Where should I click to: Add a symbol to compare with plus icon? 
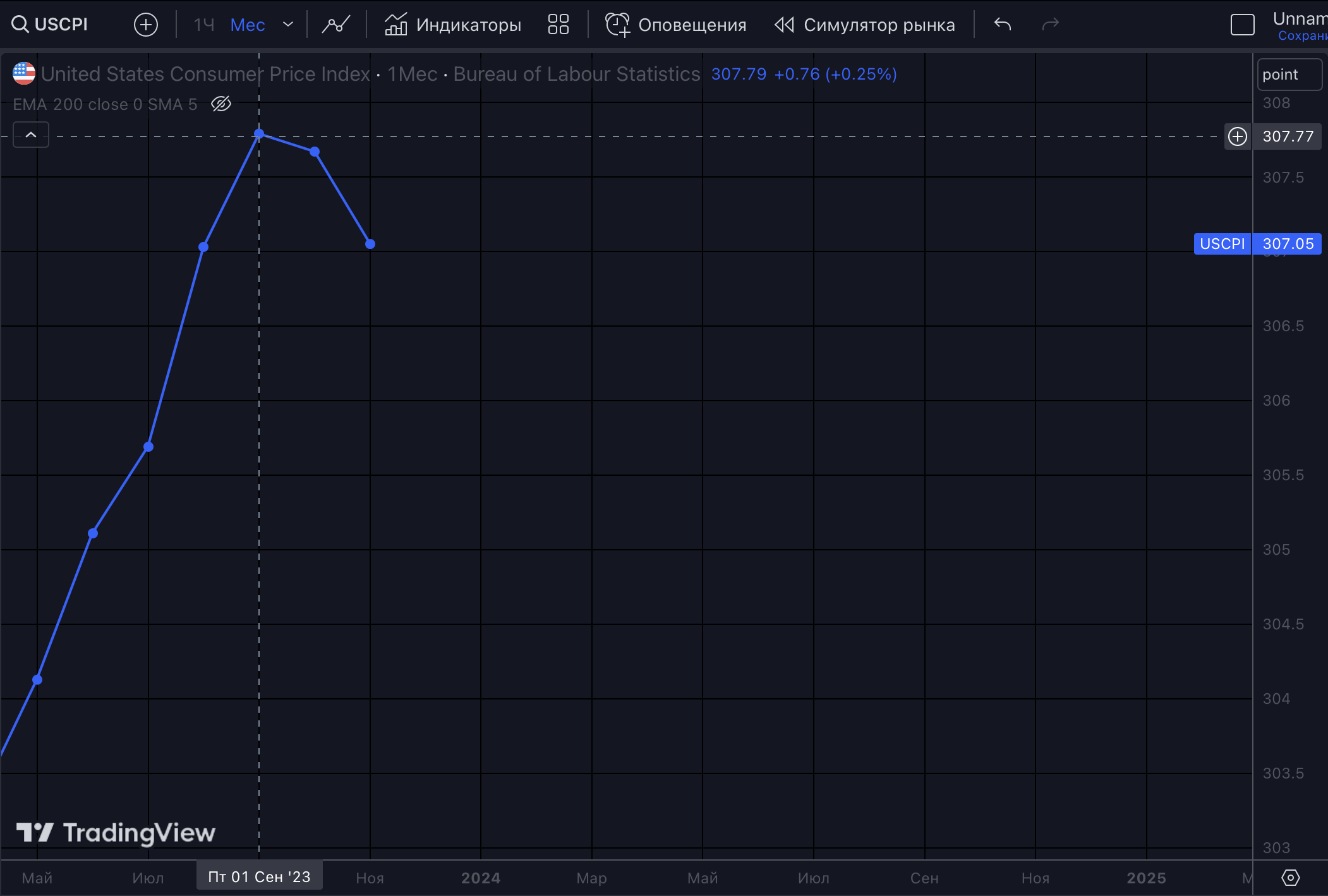click(146, 25)
